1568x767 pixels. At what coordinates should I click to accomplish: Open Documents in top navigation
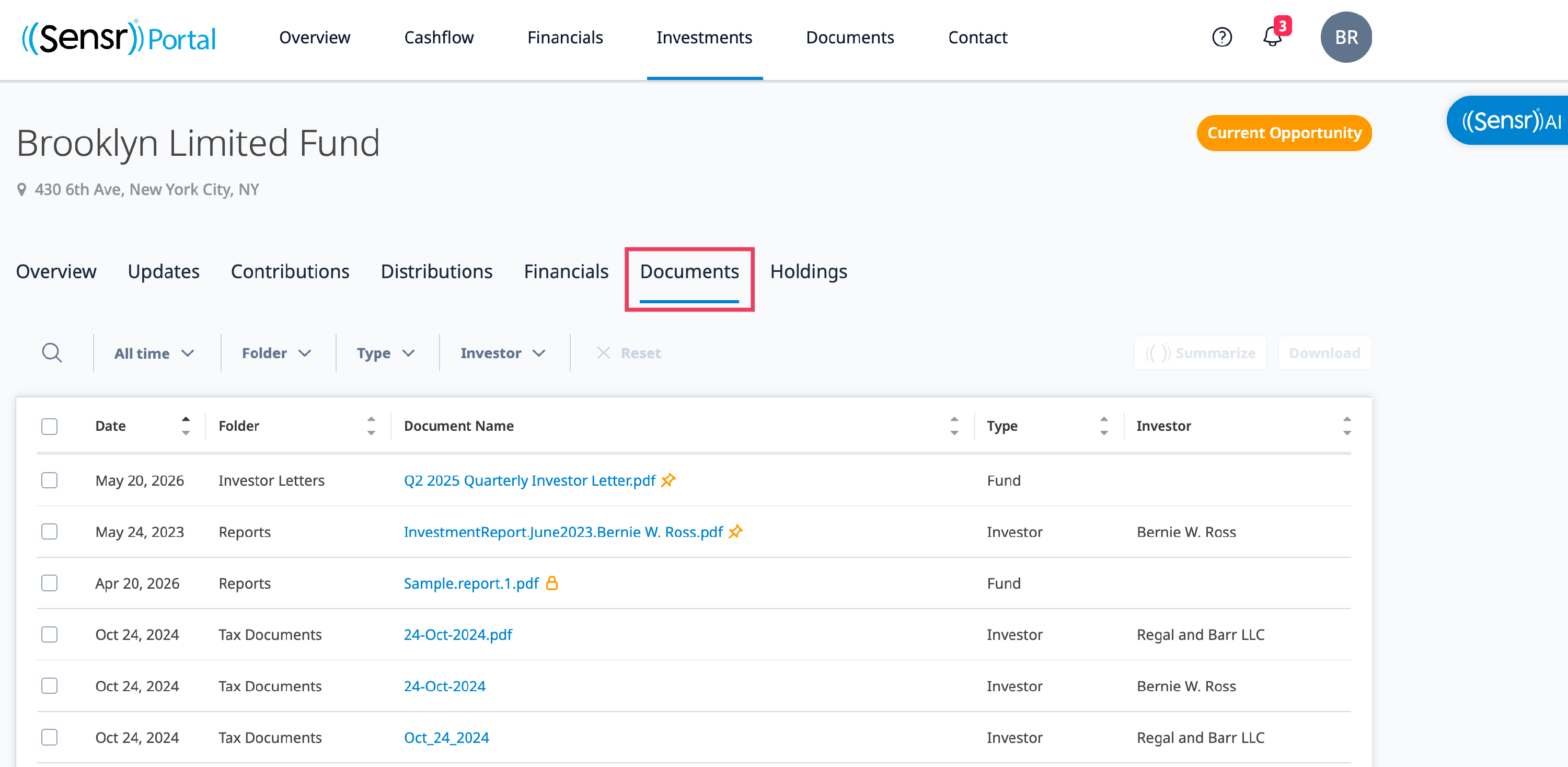coord(850,38)
